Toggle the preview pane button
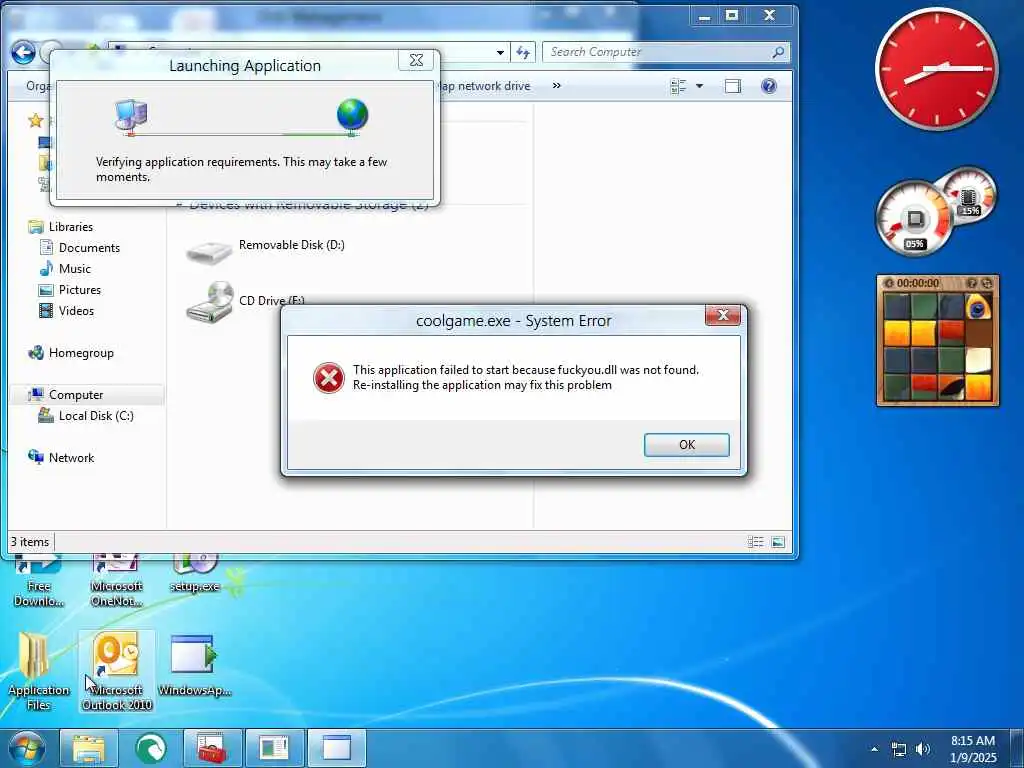The height and width of the screenshot is (768, 1024). (x=733, y=86)
